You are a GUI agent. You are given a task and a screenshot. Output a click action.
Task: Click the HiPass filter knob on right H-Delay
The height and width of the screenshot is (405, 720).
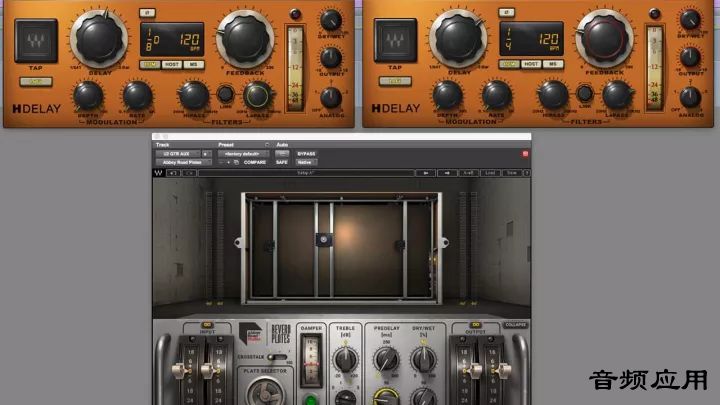553,95
